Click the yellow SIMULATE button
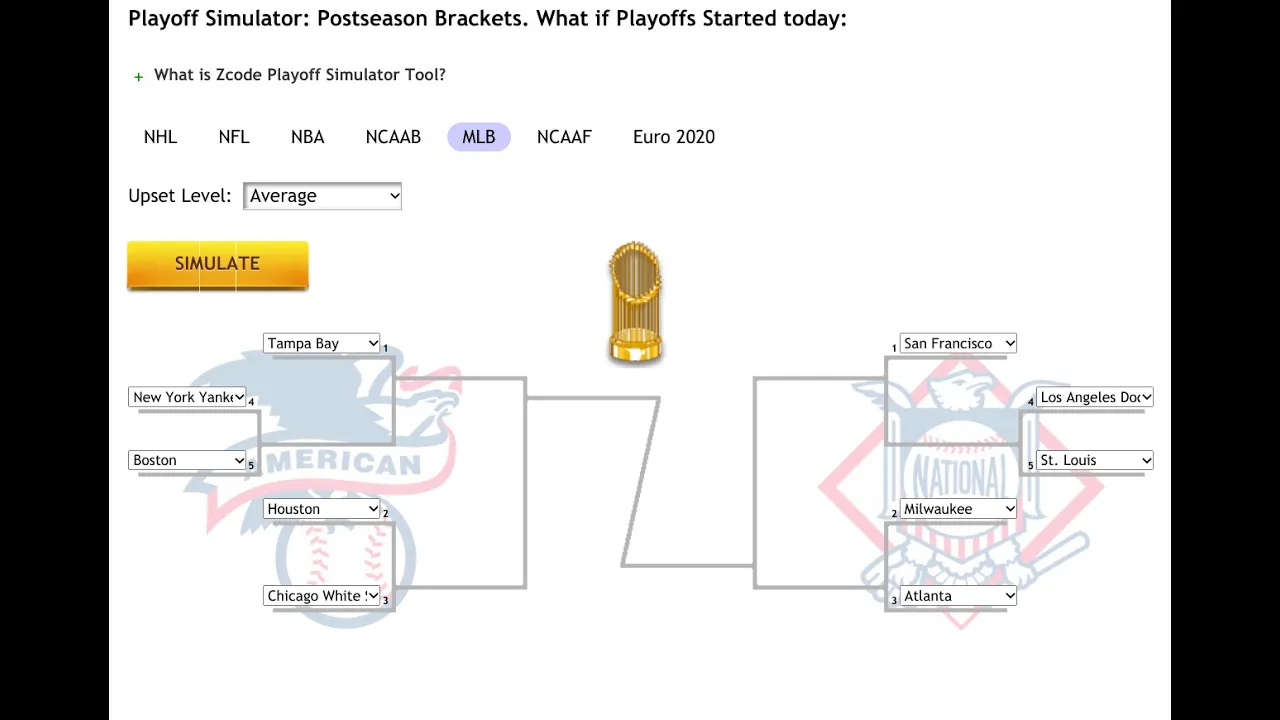This screenshot has height=720, width=1280. [218, 265]
